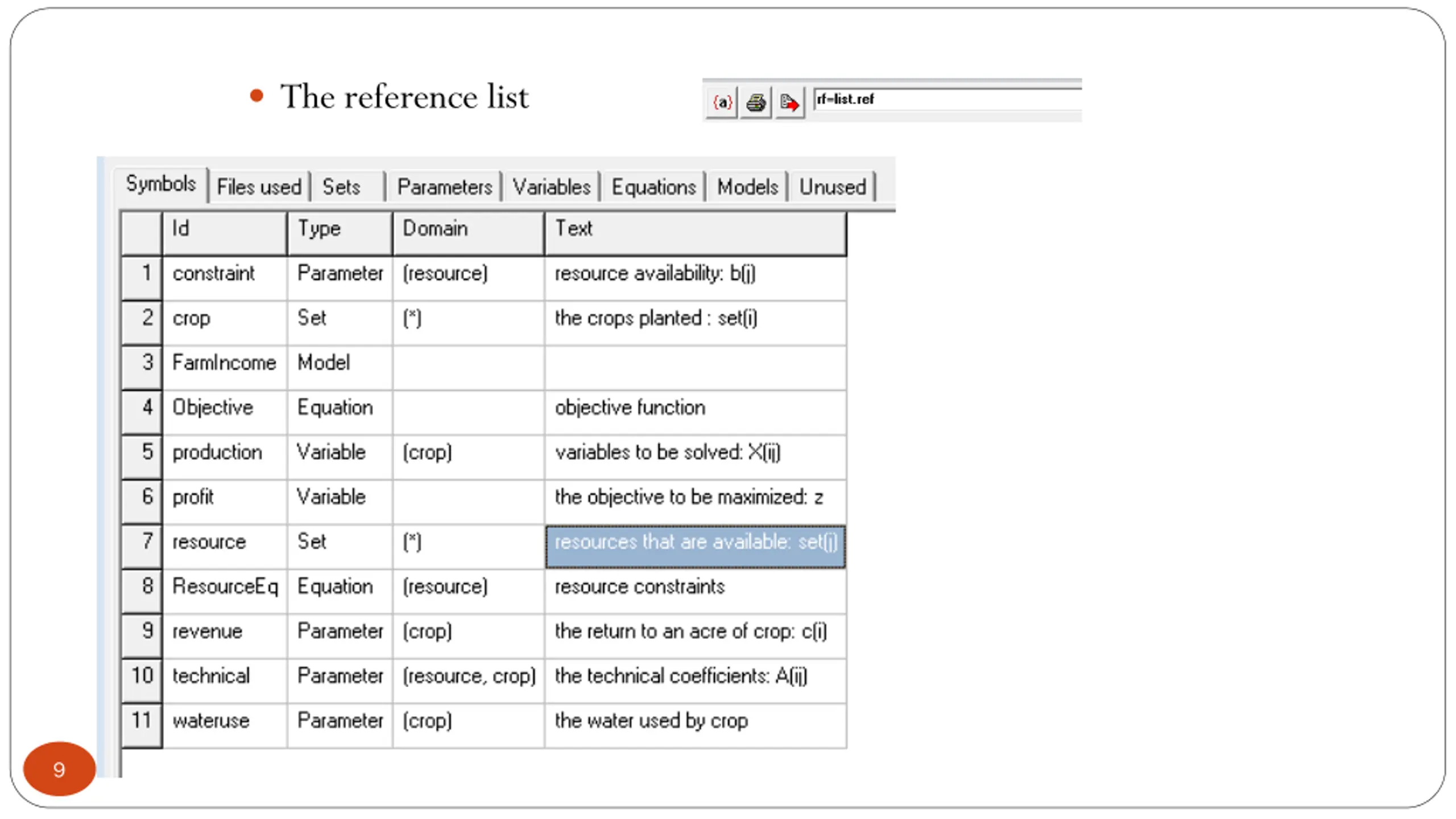Viewport: 1456px width, 819px height.
Task: Open the Files used tab
Action: click(259, 187)
